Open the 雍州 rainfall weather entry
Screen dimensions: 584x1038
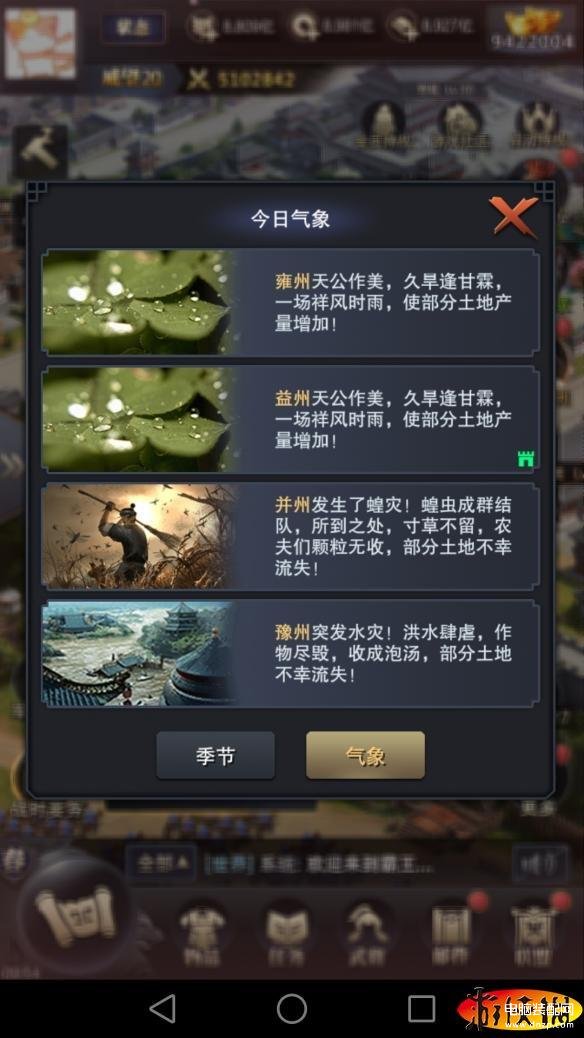[x=291, y=302]
